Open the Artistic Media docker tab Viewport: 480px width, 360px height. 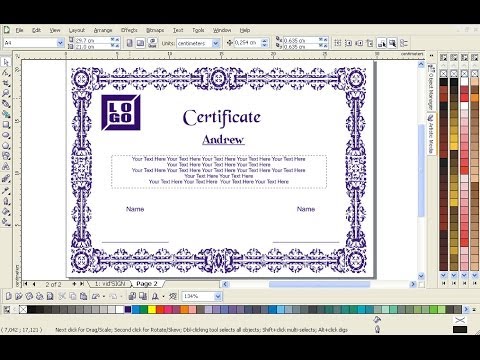tap(431, 133)
